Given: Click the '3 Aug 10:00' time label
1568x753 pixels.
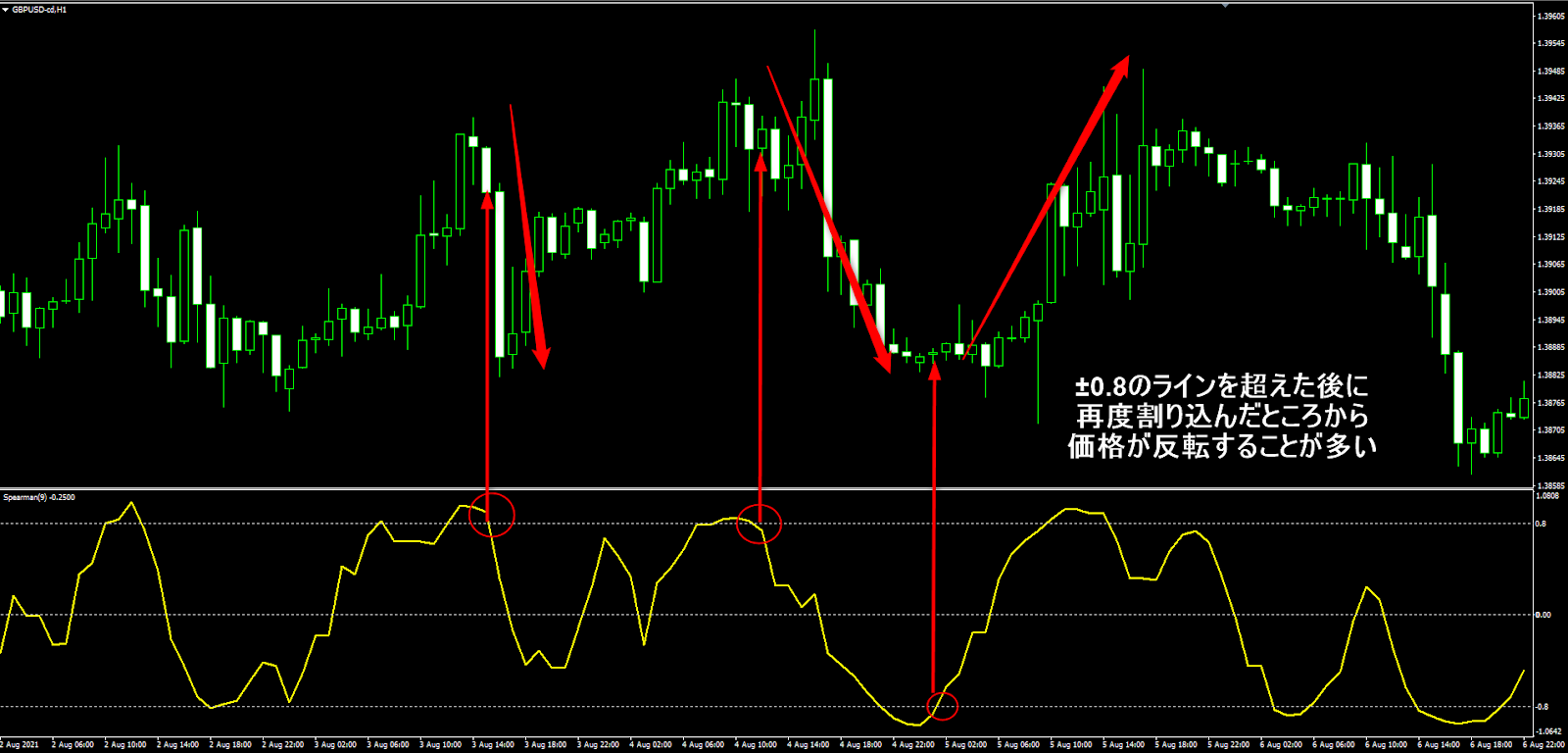Looking at the screenshot, I should tap(441, 745).
